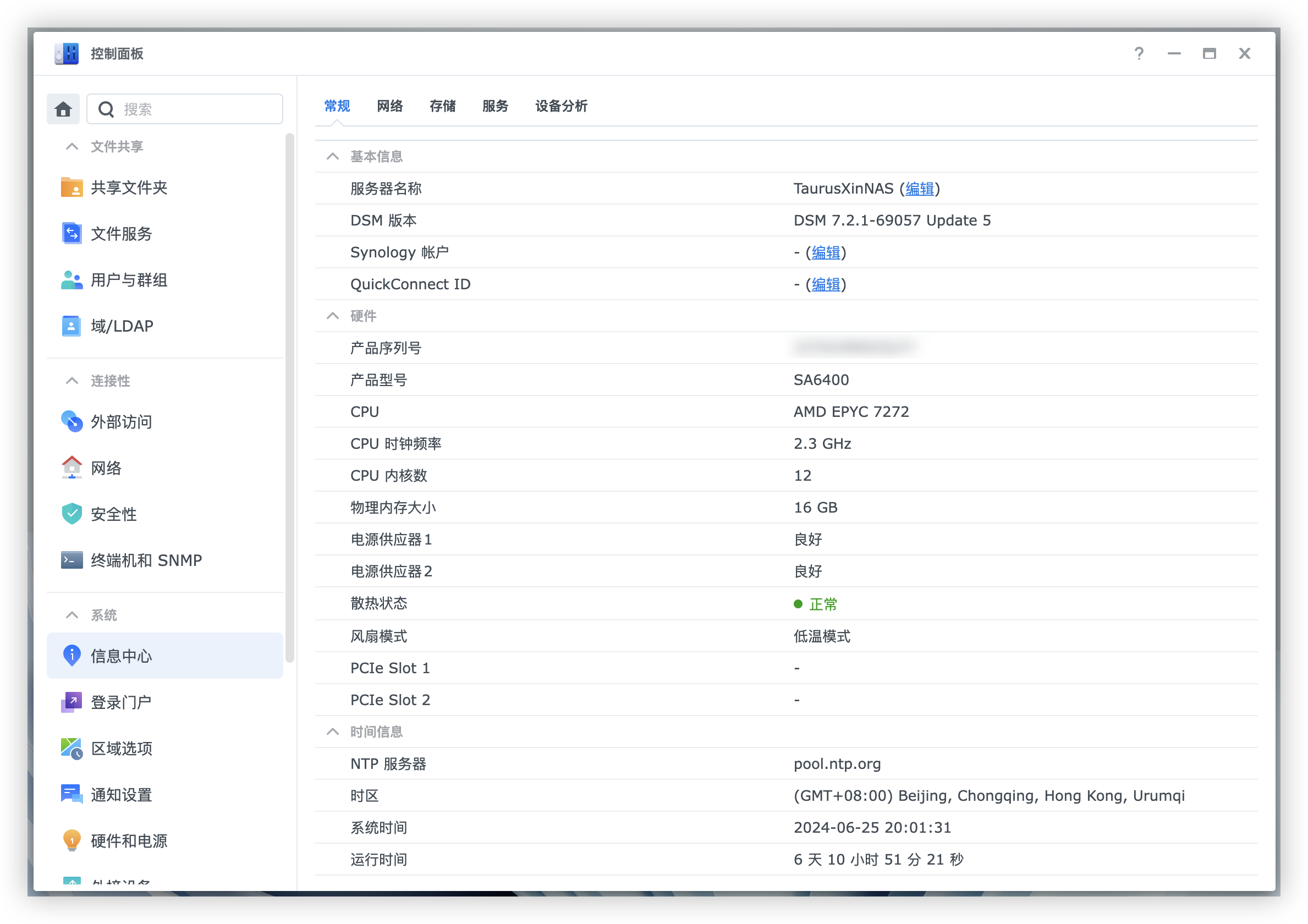
Task: Click the 16 GB memory value
Action: click(816, 508)
